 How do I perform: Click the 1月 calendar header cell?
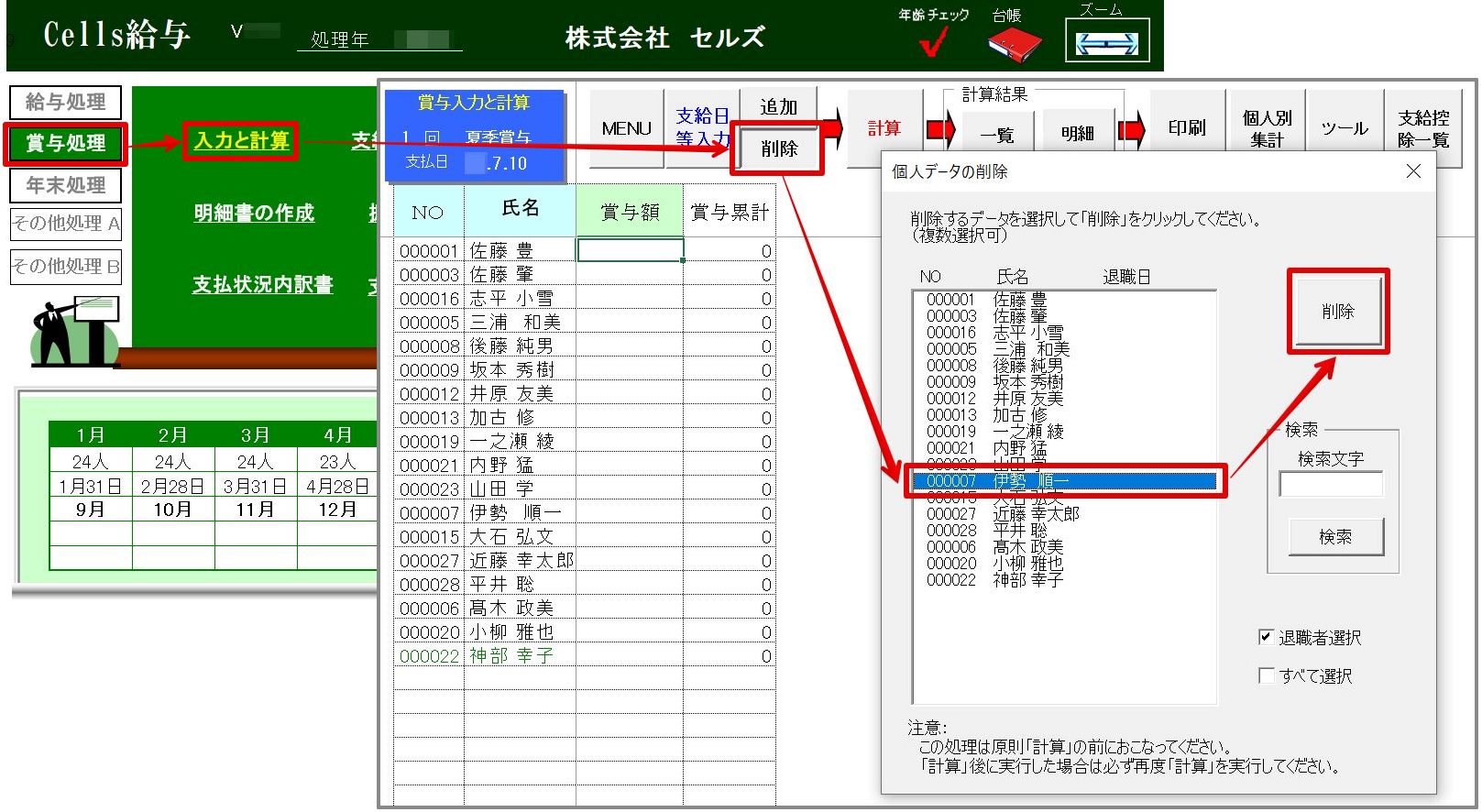point(91,434)
